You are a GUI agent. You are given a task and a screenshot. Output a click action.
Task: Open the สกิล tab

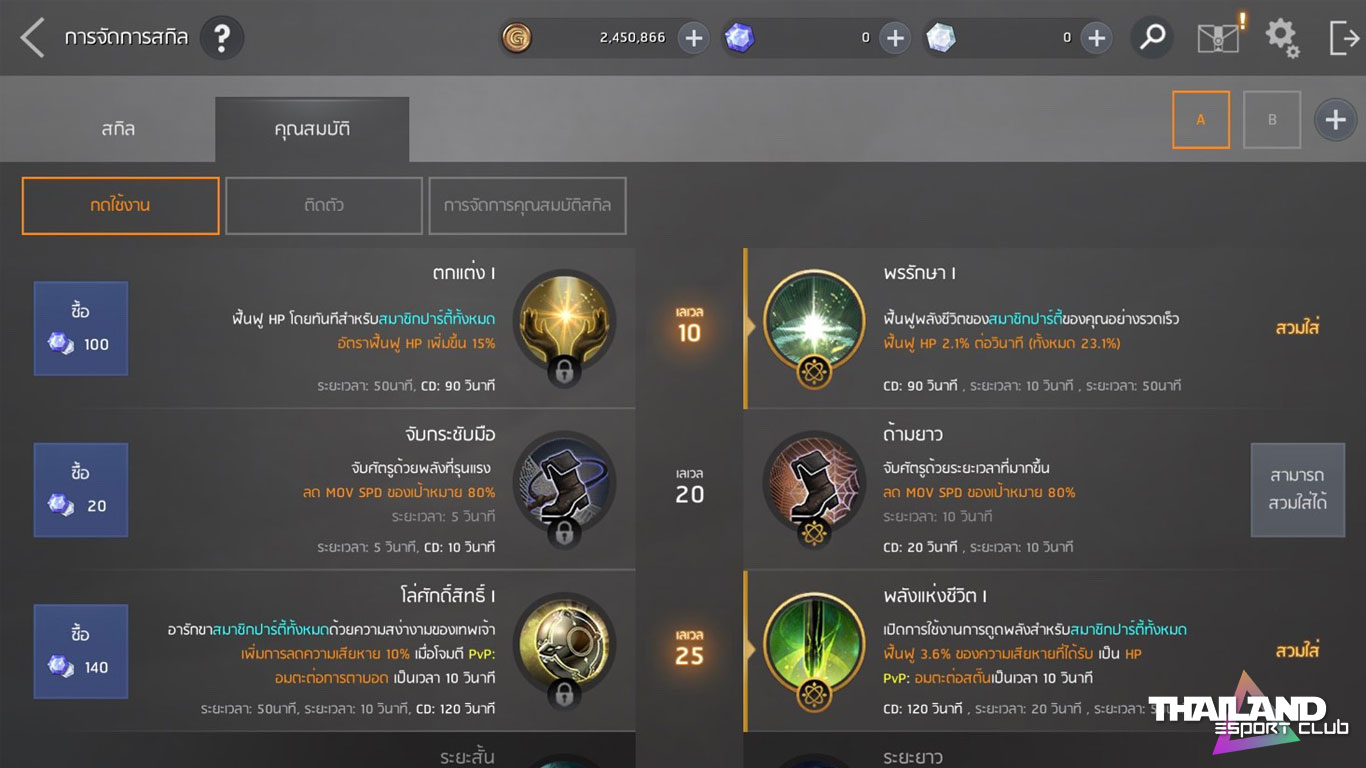pyautogui.click(x=118, y=129)
